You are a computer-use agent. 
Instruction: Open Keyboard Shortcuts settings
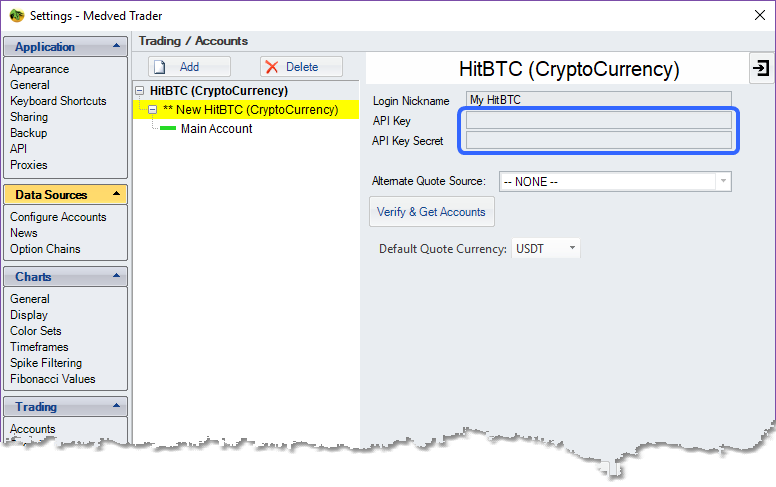click(58, 101)
